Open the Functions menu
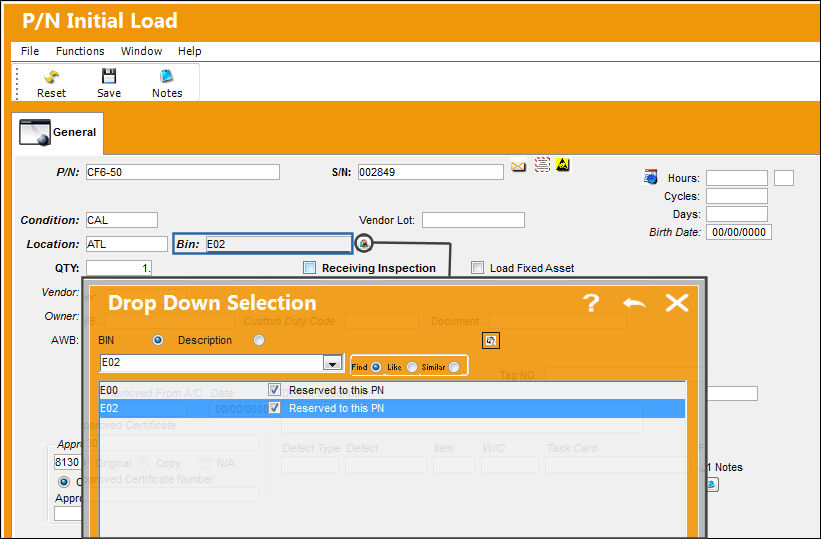Viewport: 821px width, 539px height. click(80, 51)
